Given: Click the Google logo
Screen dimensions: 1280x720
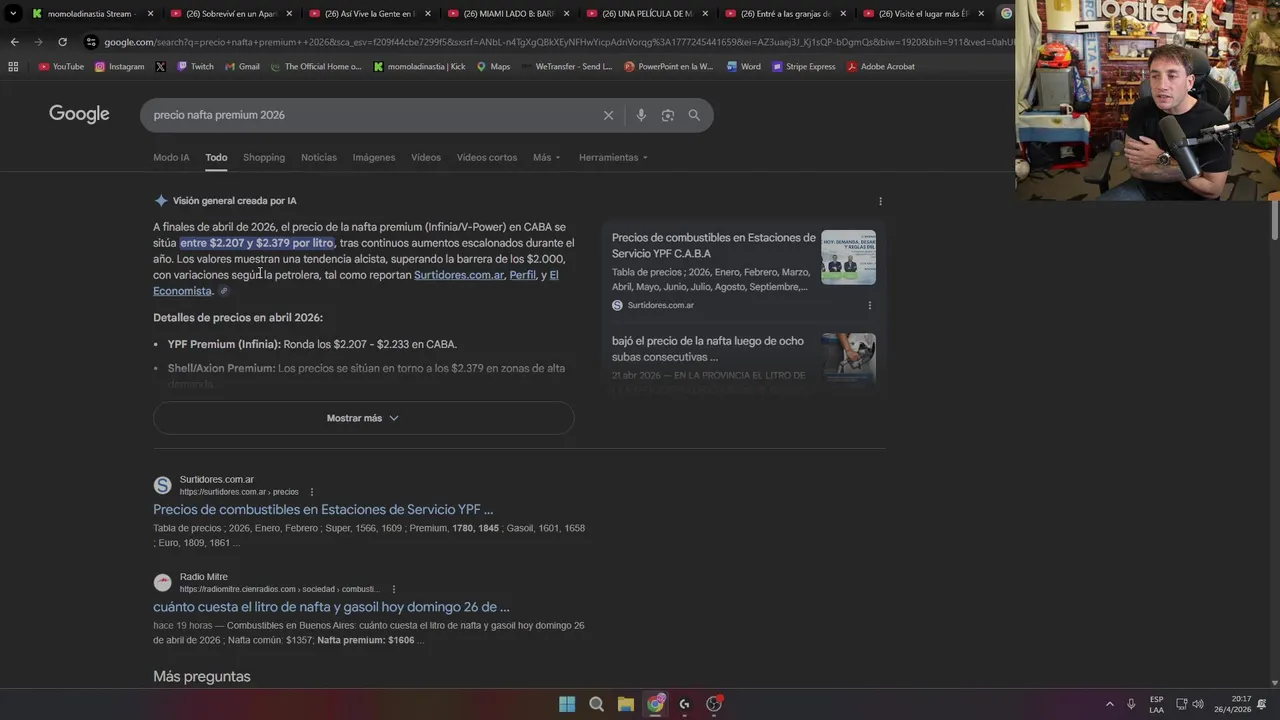Looking at the screenshot, I should (x=79, y=114).
